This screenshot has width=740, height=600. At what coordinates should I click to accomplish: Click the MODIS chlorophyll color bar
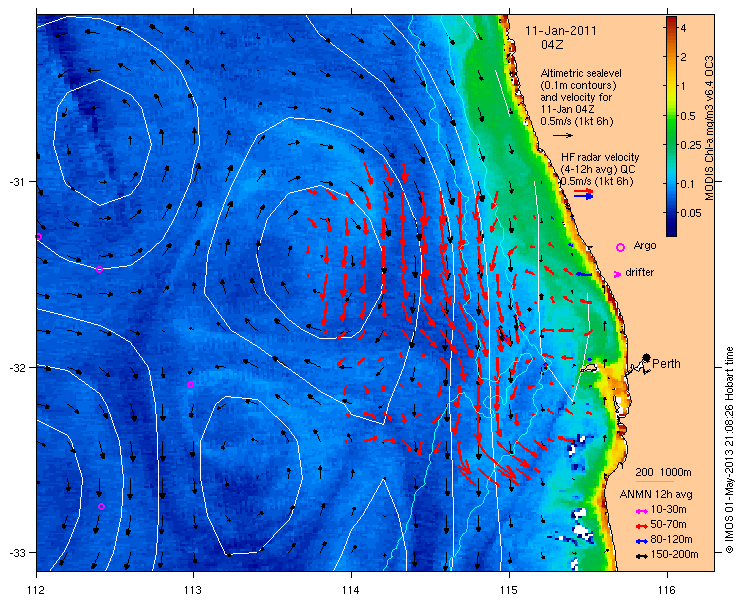671,126
